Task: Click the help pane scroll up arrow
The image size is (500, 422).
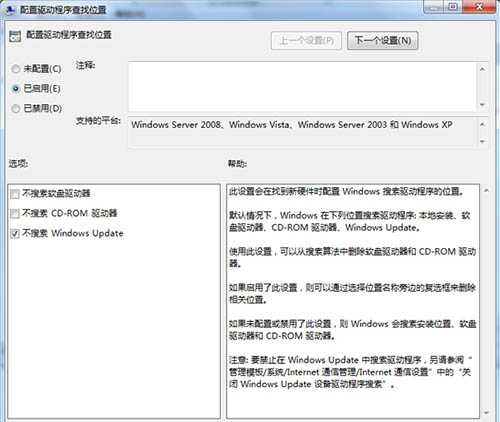Action: tap(486, 191)
